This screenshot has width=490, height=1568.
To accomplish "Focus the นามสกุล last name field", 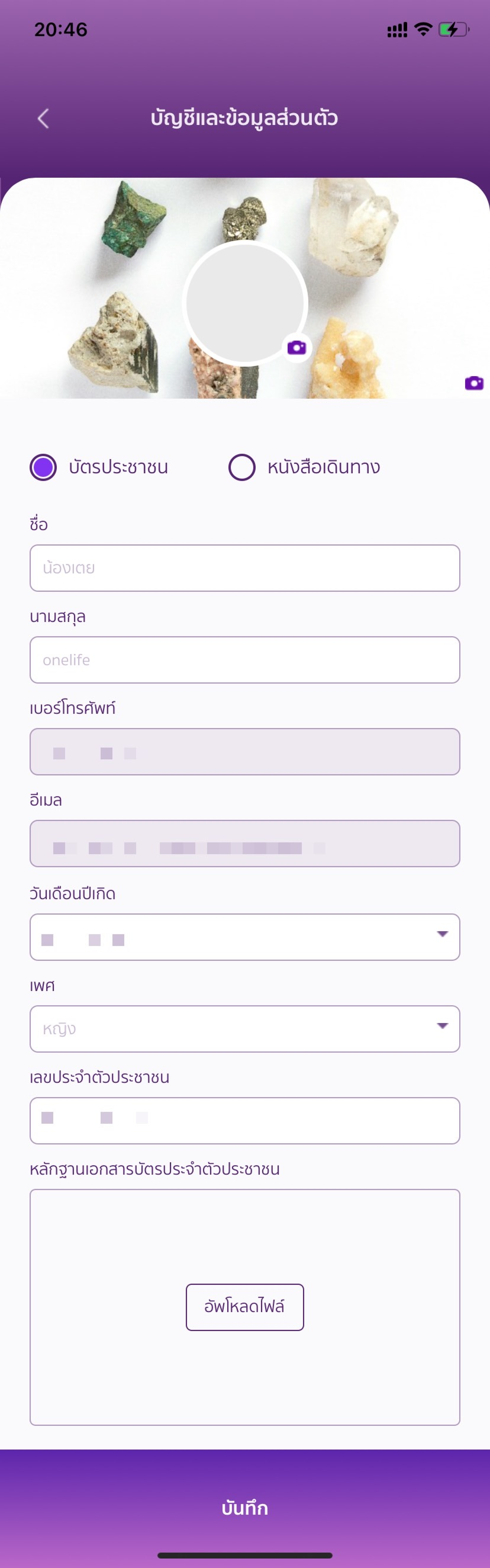I will coord(244,660).
